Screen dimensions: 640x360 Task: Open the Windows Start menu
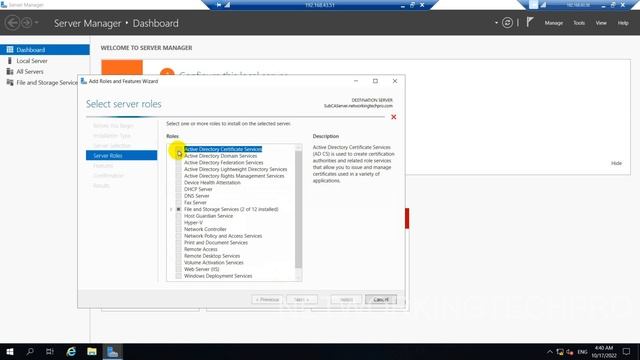(10, 351)
